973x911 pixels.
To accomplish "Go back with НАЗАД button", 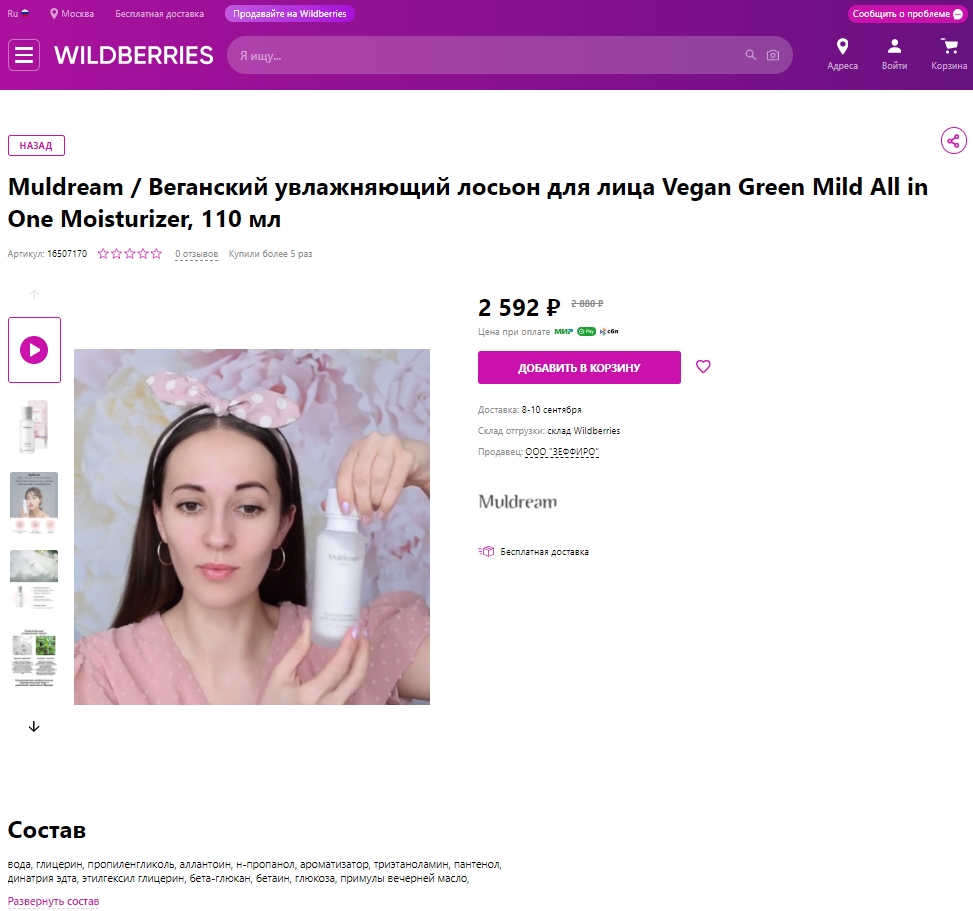I will coord(36,145).
